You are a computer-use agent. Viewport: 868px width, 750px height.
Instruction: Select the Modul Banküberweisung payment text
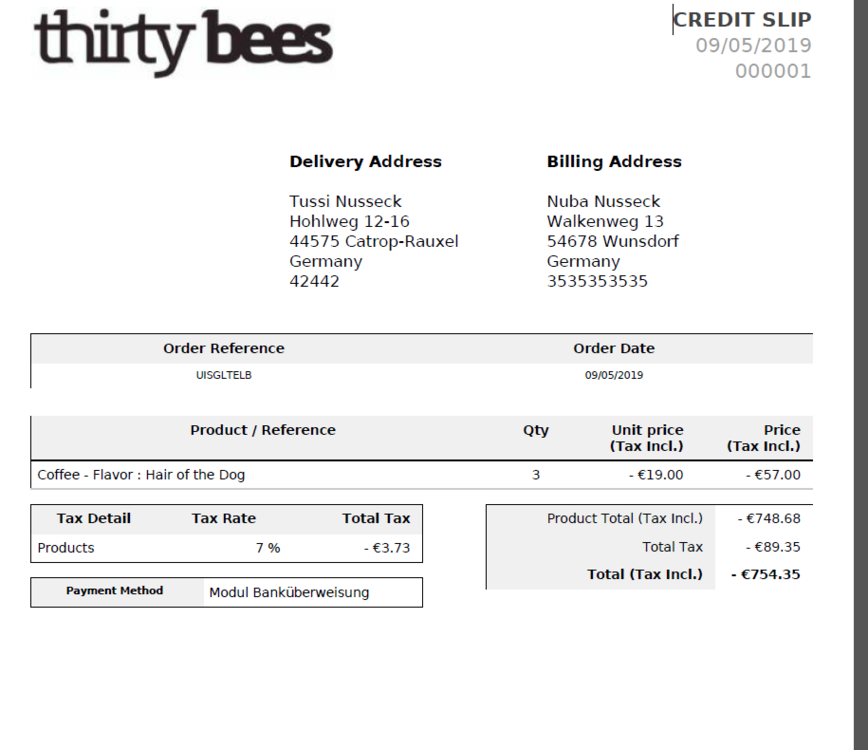(289, 592)
